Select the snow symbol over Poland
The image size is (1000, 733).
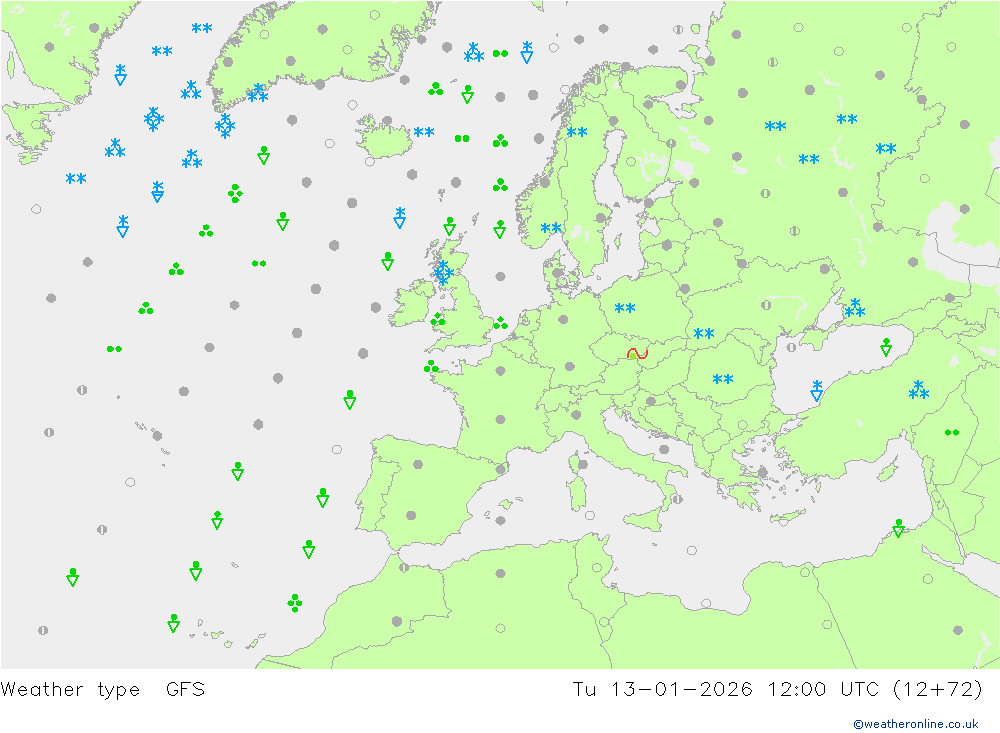pos(625,308)
